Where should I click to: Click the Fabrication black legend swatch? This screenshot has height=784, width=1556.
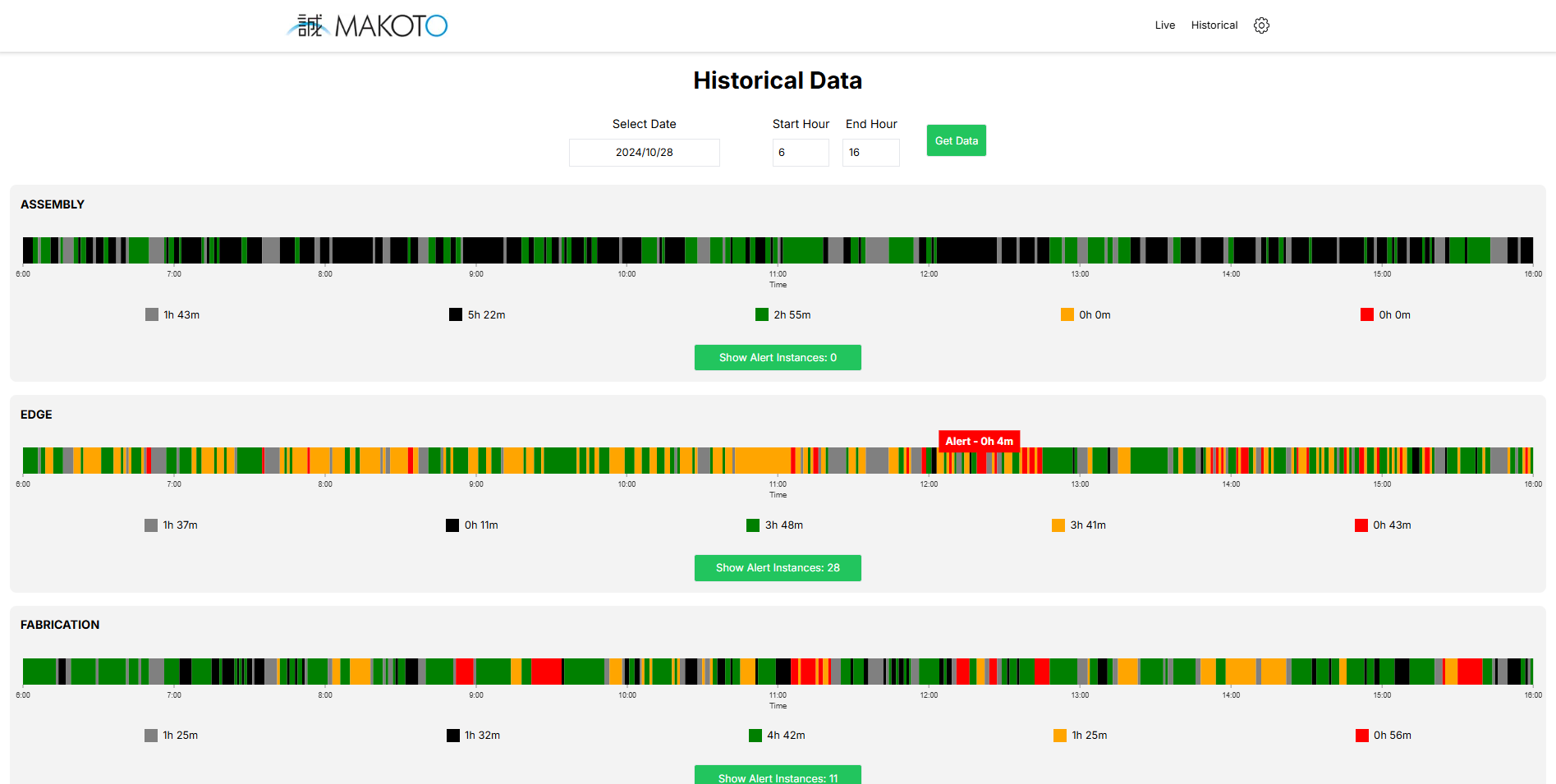(x=453, y=736)
